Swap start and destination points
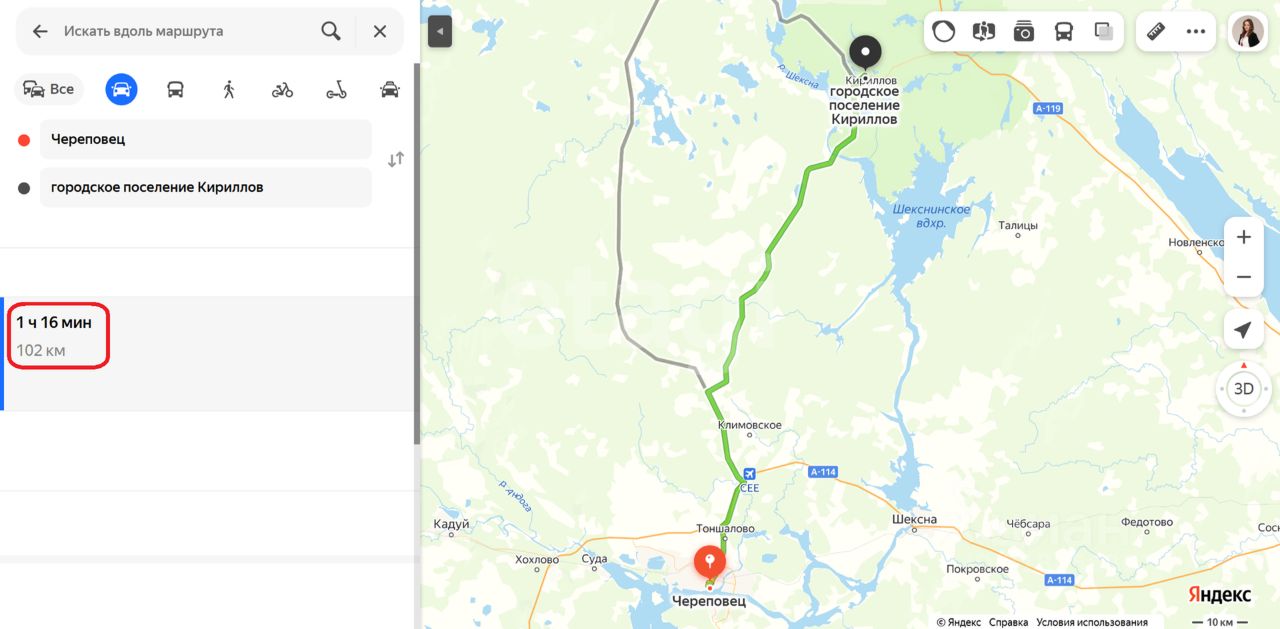This screenshot has height=629, width=1280. click(396, 159)
